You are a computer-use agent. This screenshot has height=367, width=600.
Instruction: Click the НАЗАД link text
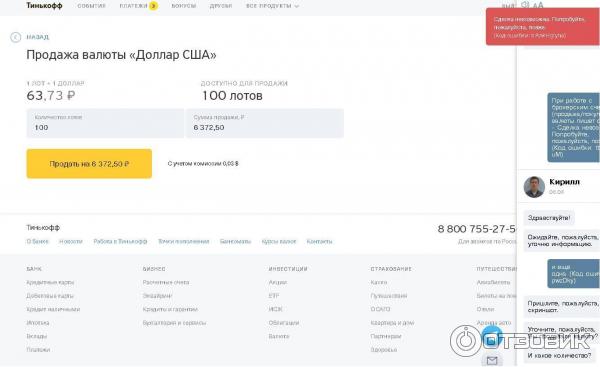38,37
